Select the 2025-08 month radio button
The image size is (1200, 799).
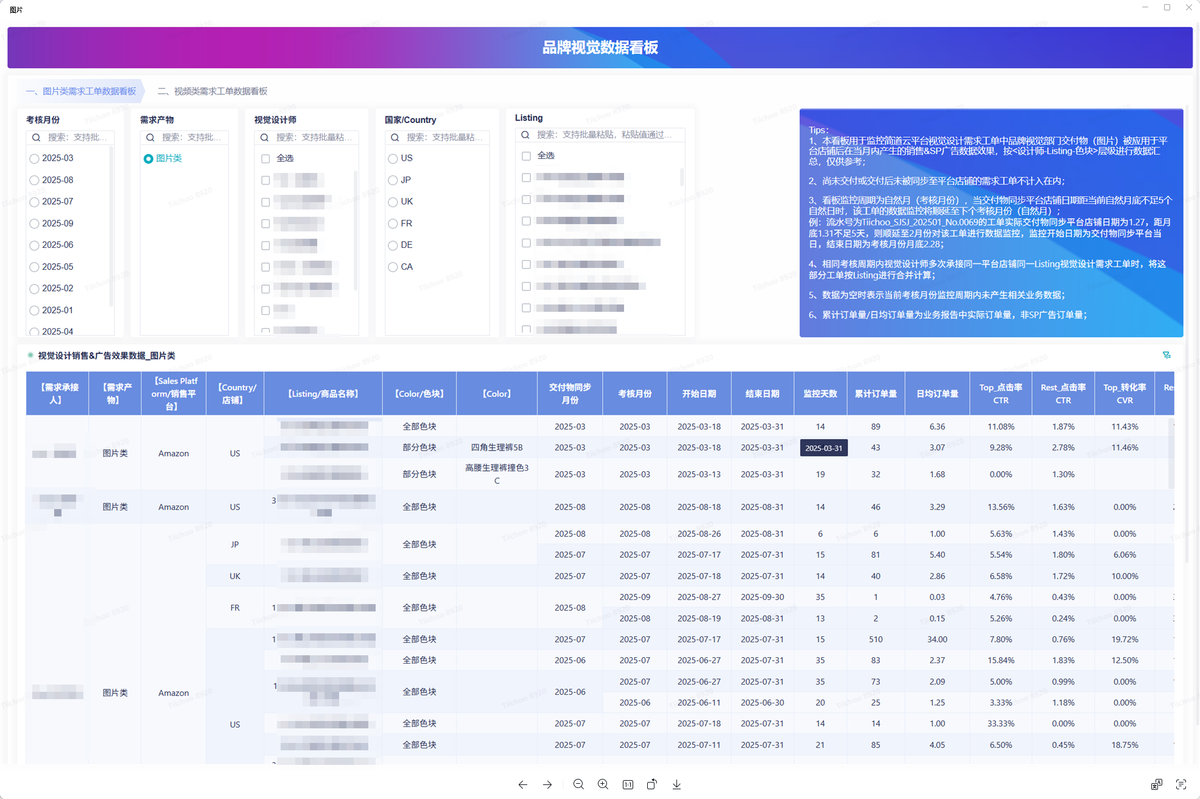point(35,180)
